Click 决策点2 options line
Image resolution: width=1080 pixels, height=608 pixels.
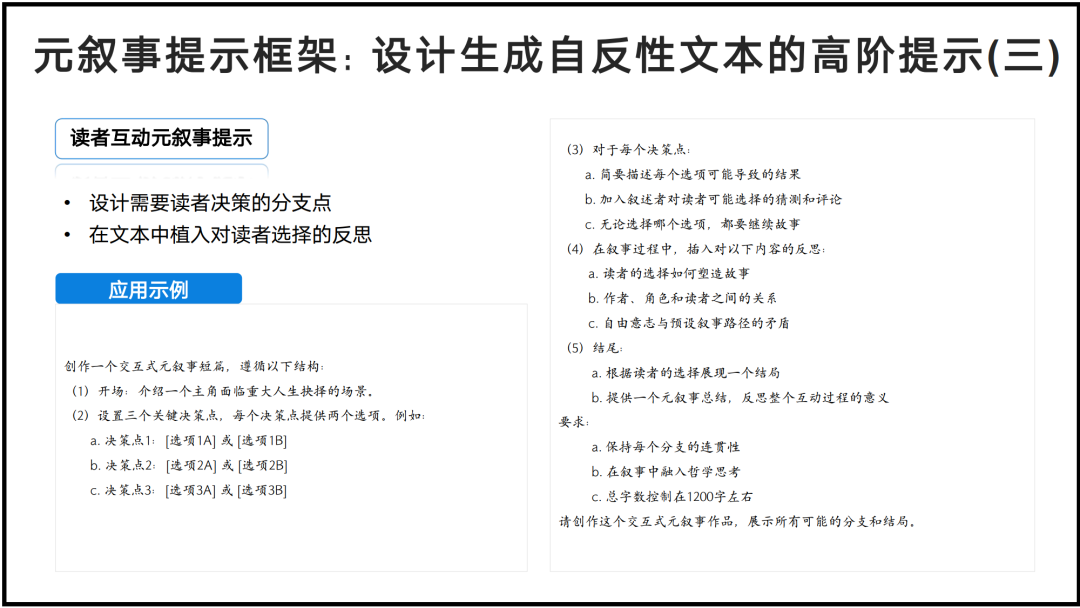click(188, 465)
